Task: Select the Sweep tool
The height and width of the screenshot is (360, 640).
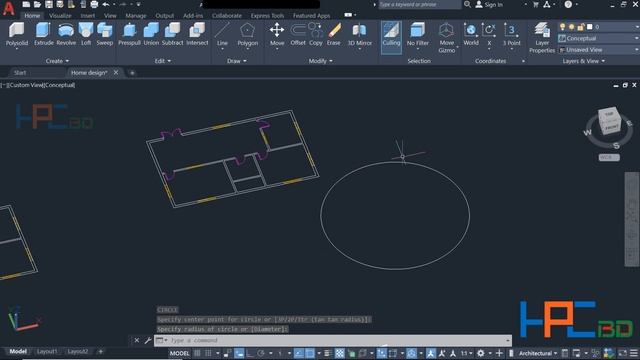Action: (104, 35)
